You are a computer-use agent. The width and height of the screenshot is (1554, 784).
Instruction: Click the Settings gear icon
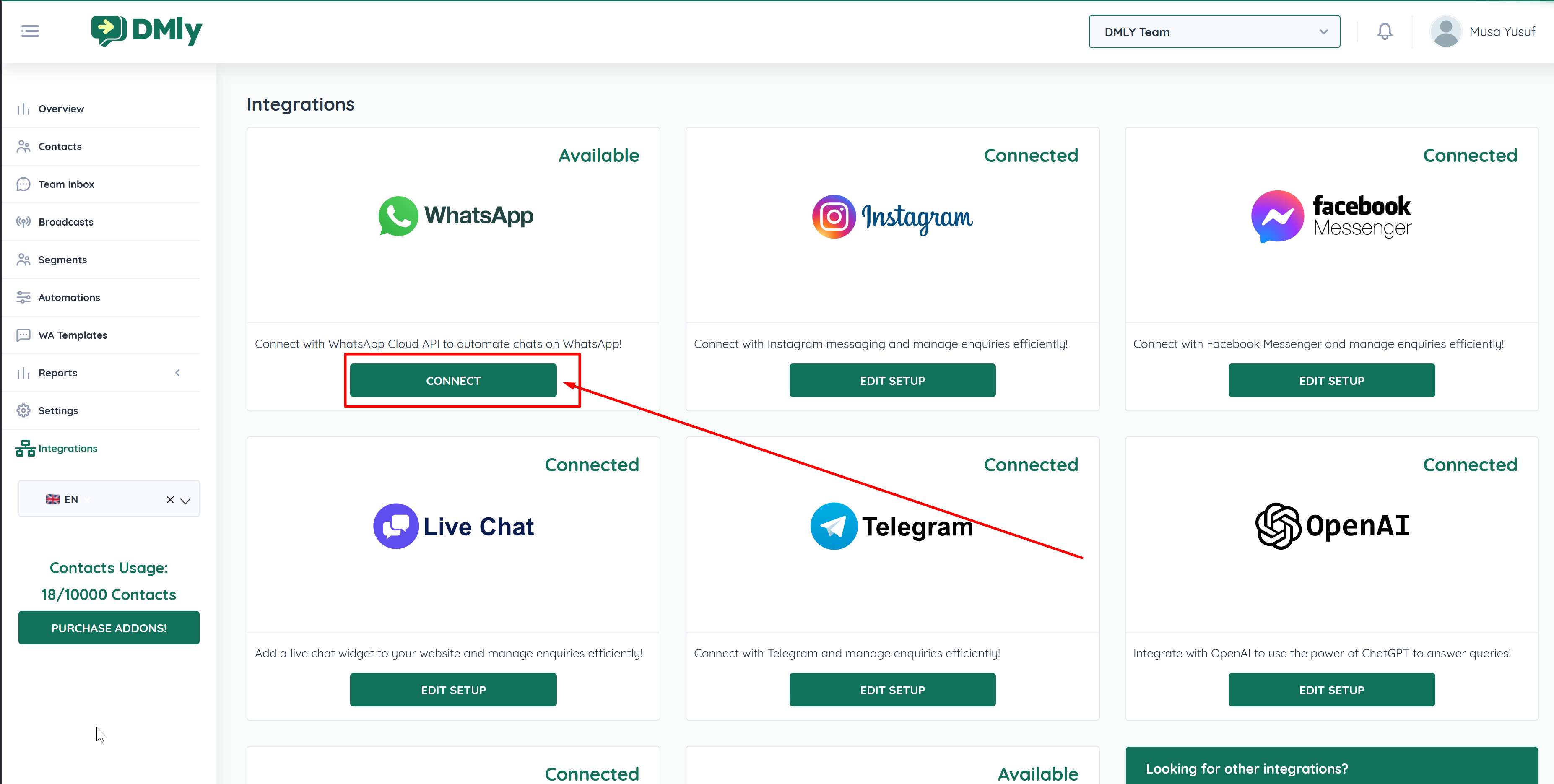coord(23,411)
